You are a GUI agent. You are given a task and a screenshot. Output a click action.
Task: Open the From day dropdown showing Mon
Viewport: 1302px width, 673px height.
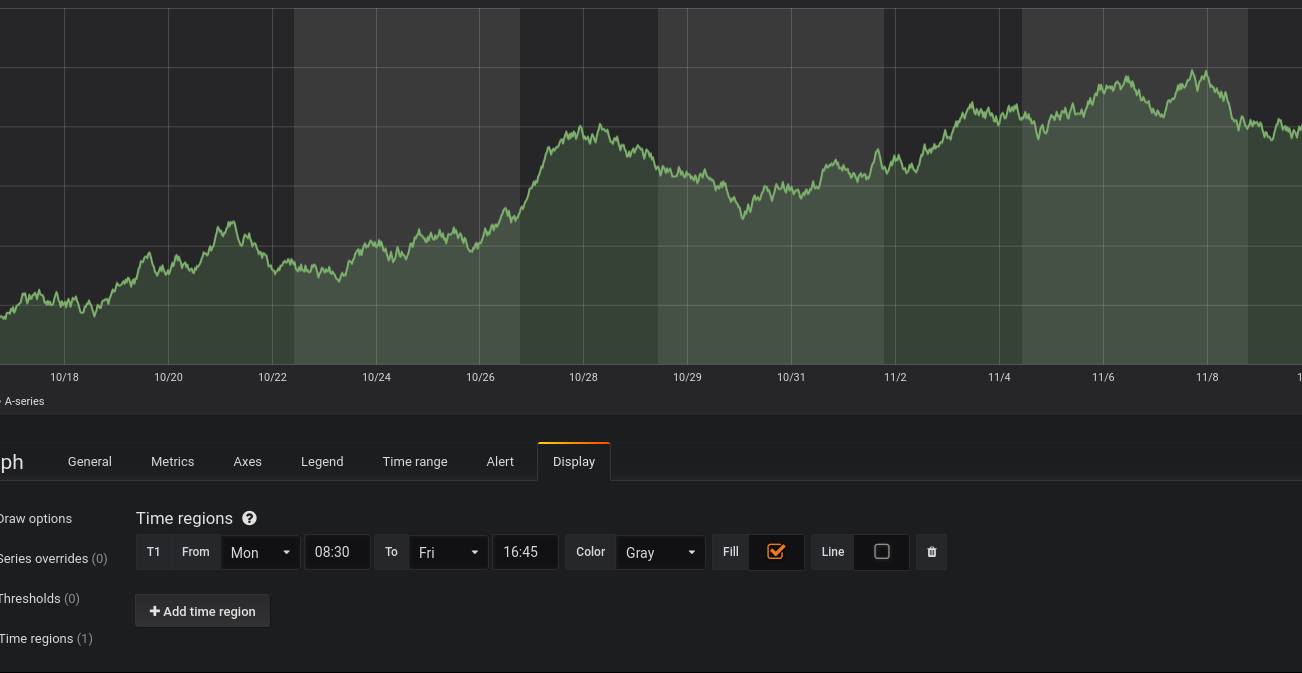point(260,552)
